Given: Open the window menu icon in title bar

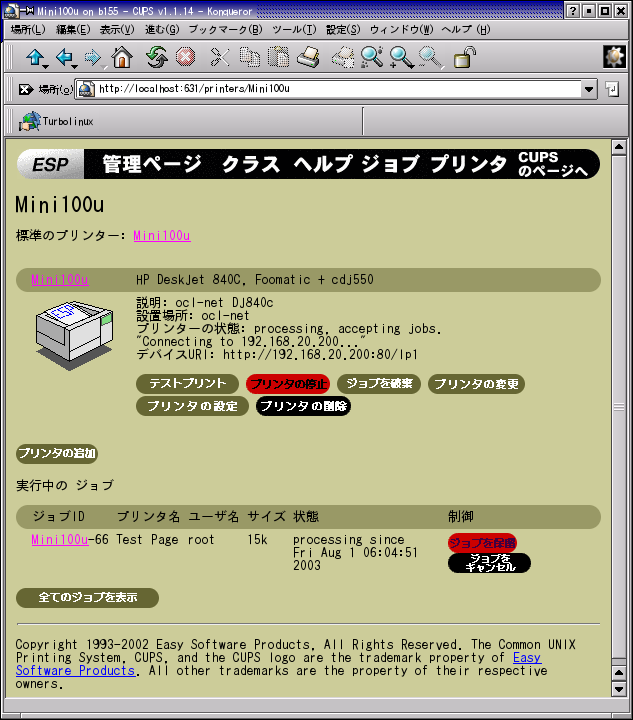Looking at the screenshot, I should click(11, 11).
